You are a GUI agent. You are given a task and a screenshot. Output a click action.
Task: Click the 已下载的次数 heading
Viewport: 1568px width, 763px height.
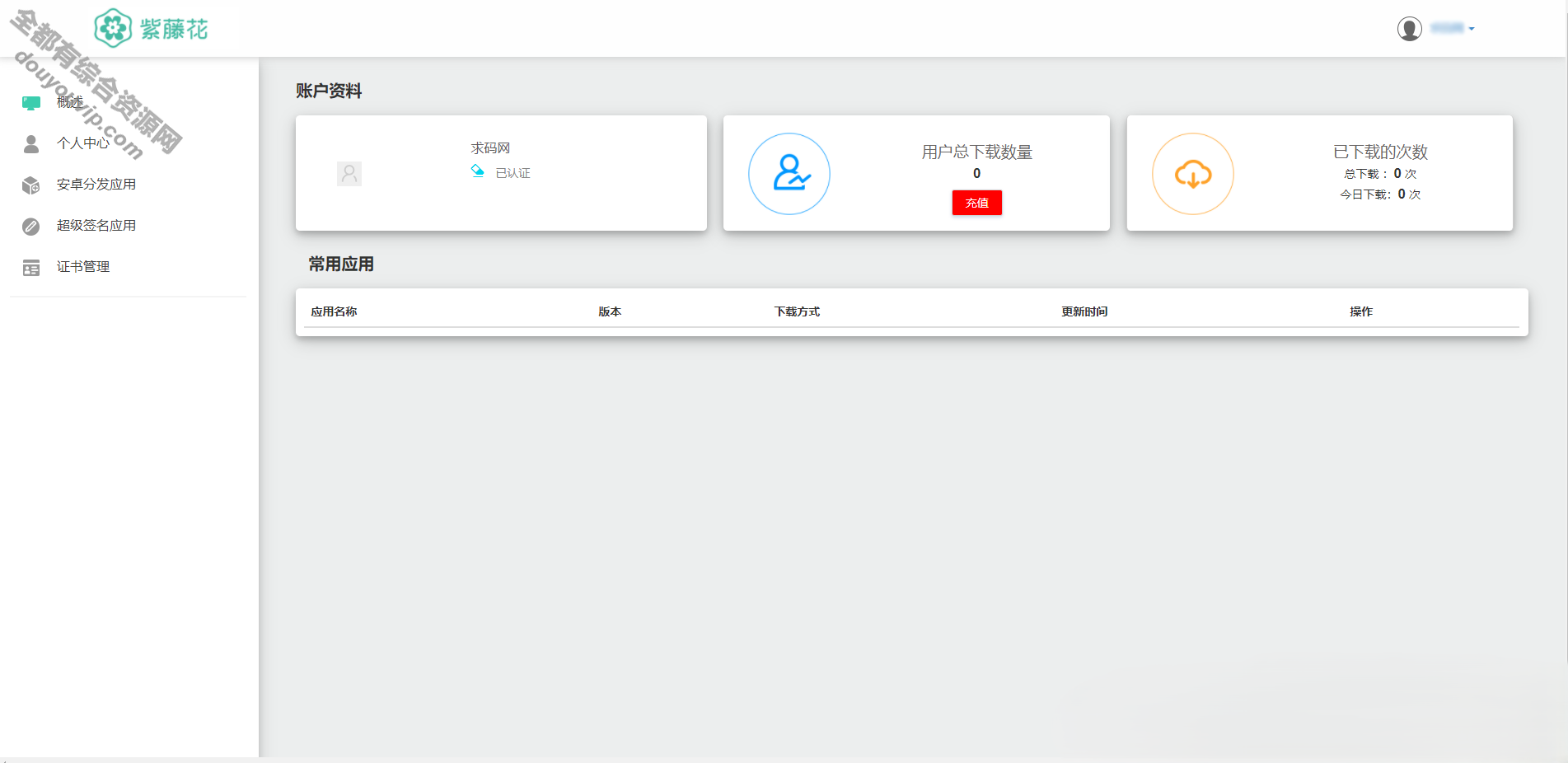[x=1381, y=152]
